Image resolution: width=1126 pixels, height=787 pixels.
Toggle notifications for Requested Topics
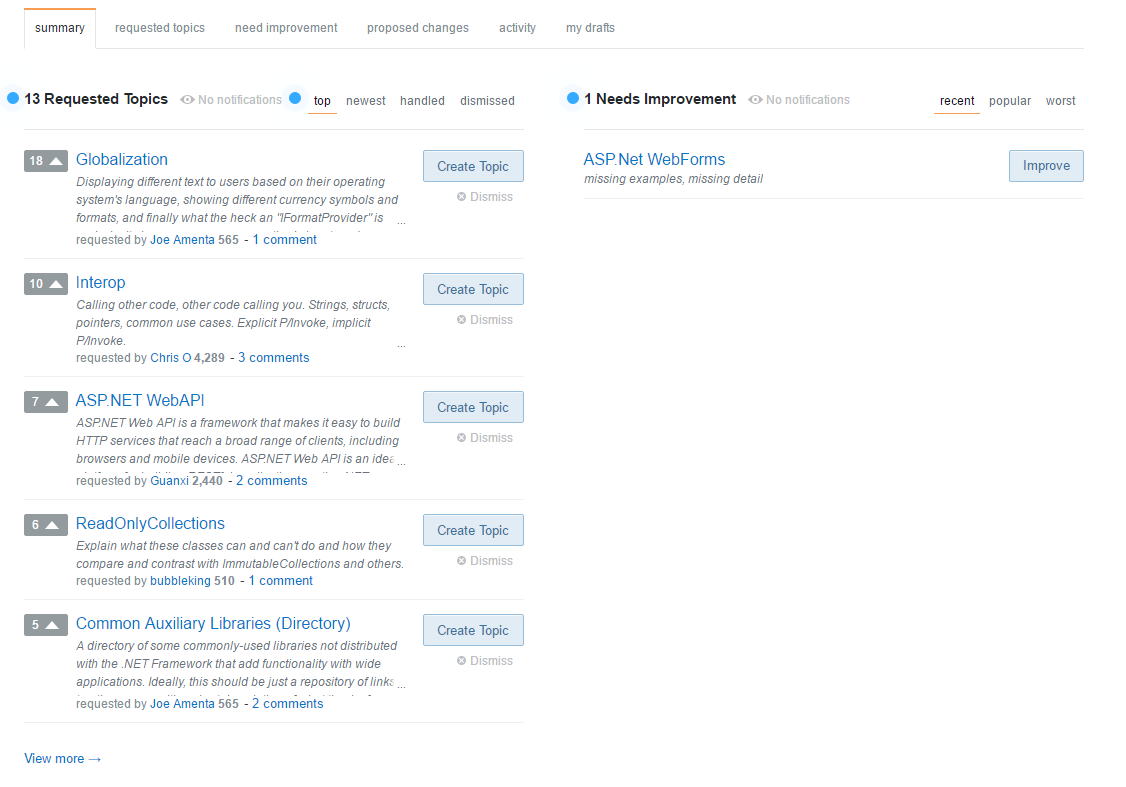coord(232,99)
